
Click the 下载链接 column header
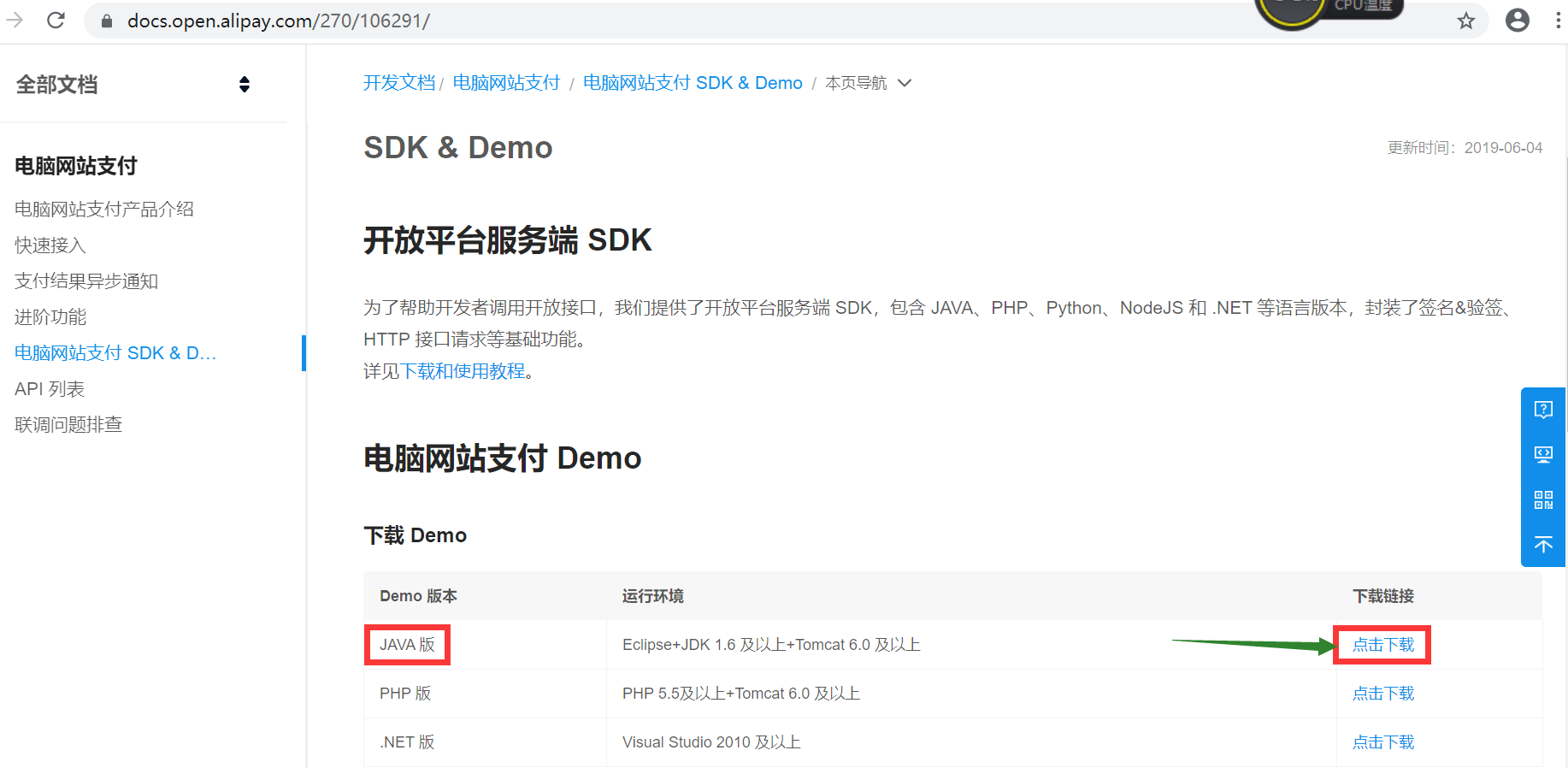1382,596
